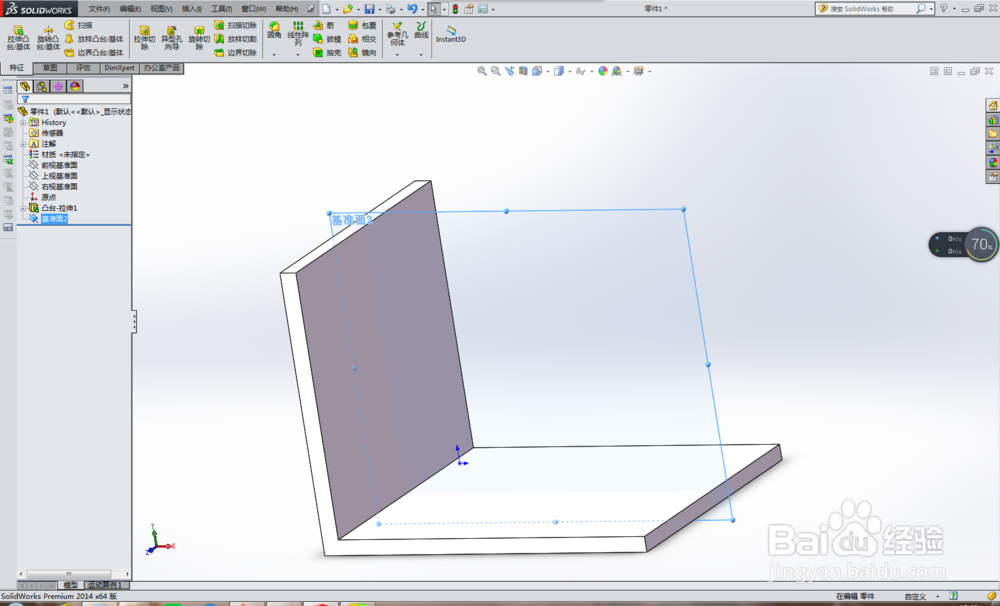
Task: Select 前视基准面 in the feature tree
Action: [59, 165]
